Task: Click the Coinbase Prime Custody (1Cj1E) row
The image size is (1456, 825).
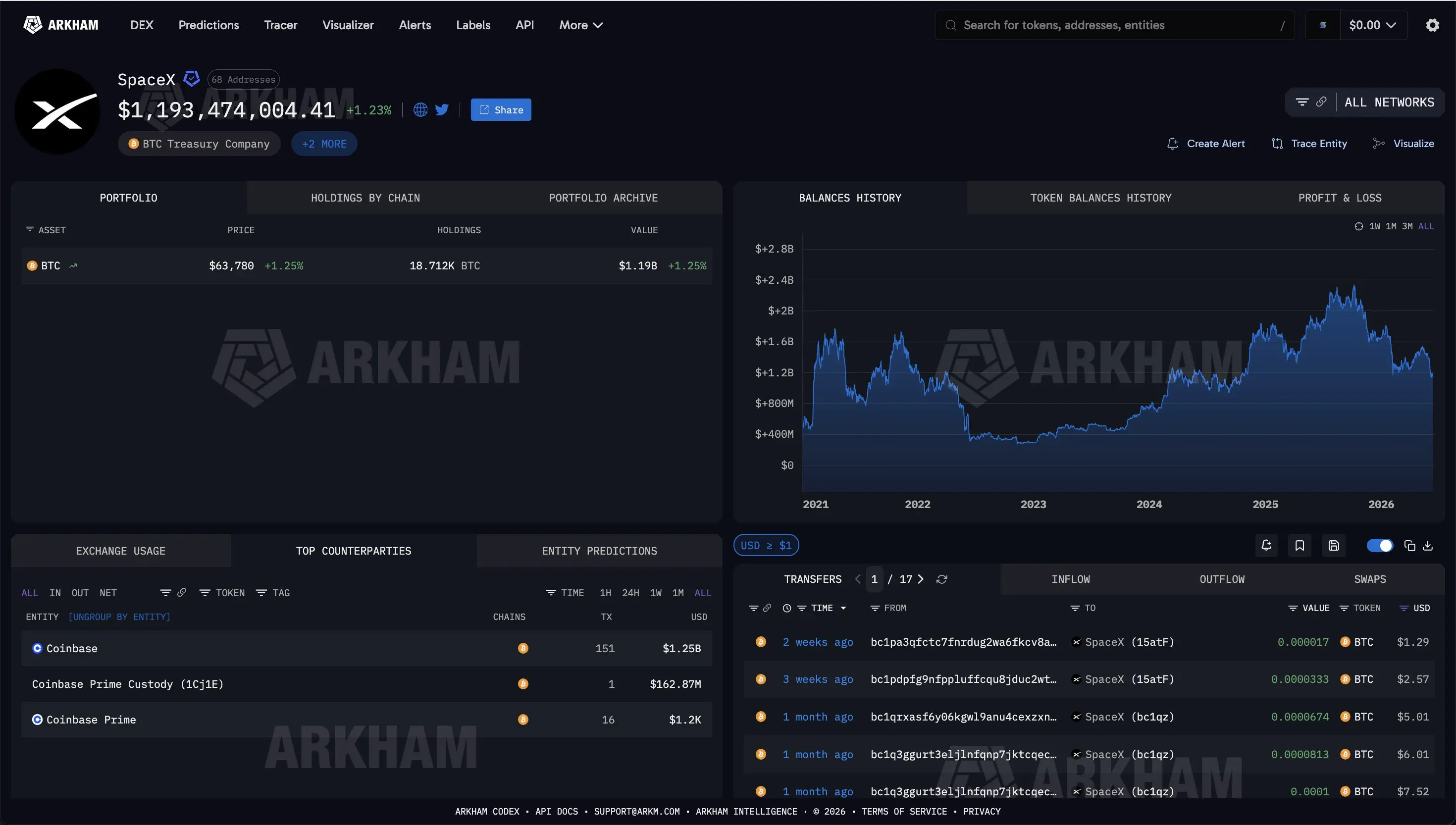Action: (366, 684)
